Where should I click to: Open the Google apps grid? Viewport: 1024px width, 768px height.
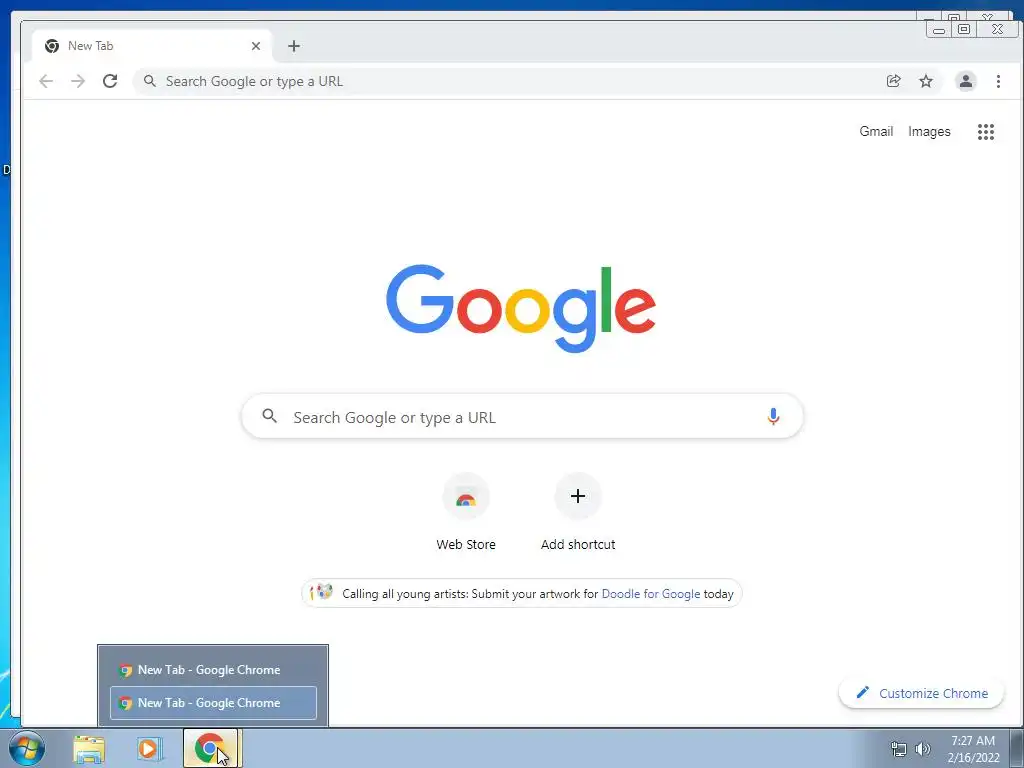pos(985,132)
